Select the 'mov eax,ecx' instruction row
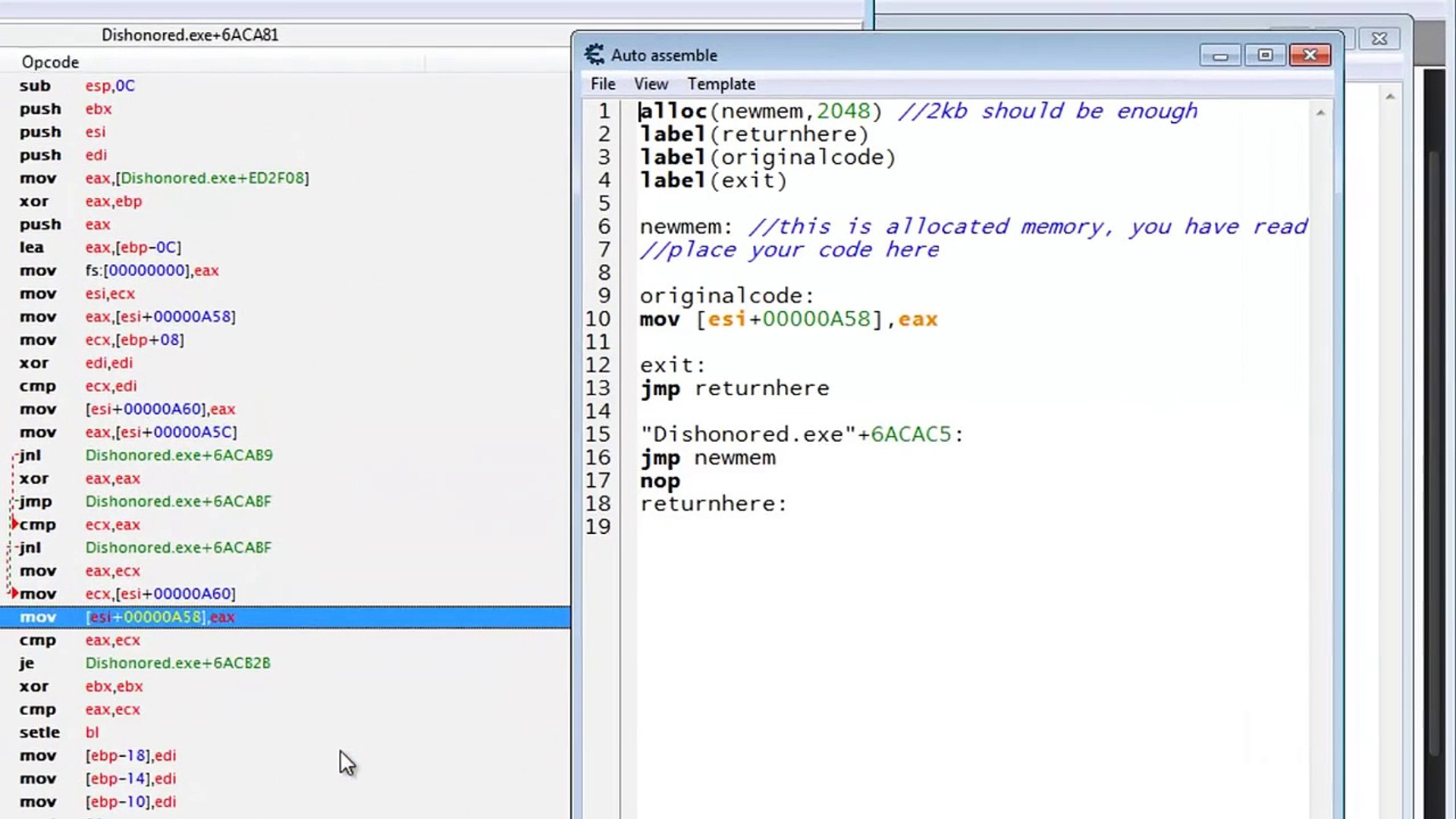The width and height of the screenshot is (1456, 819). pos(285,571)
